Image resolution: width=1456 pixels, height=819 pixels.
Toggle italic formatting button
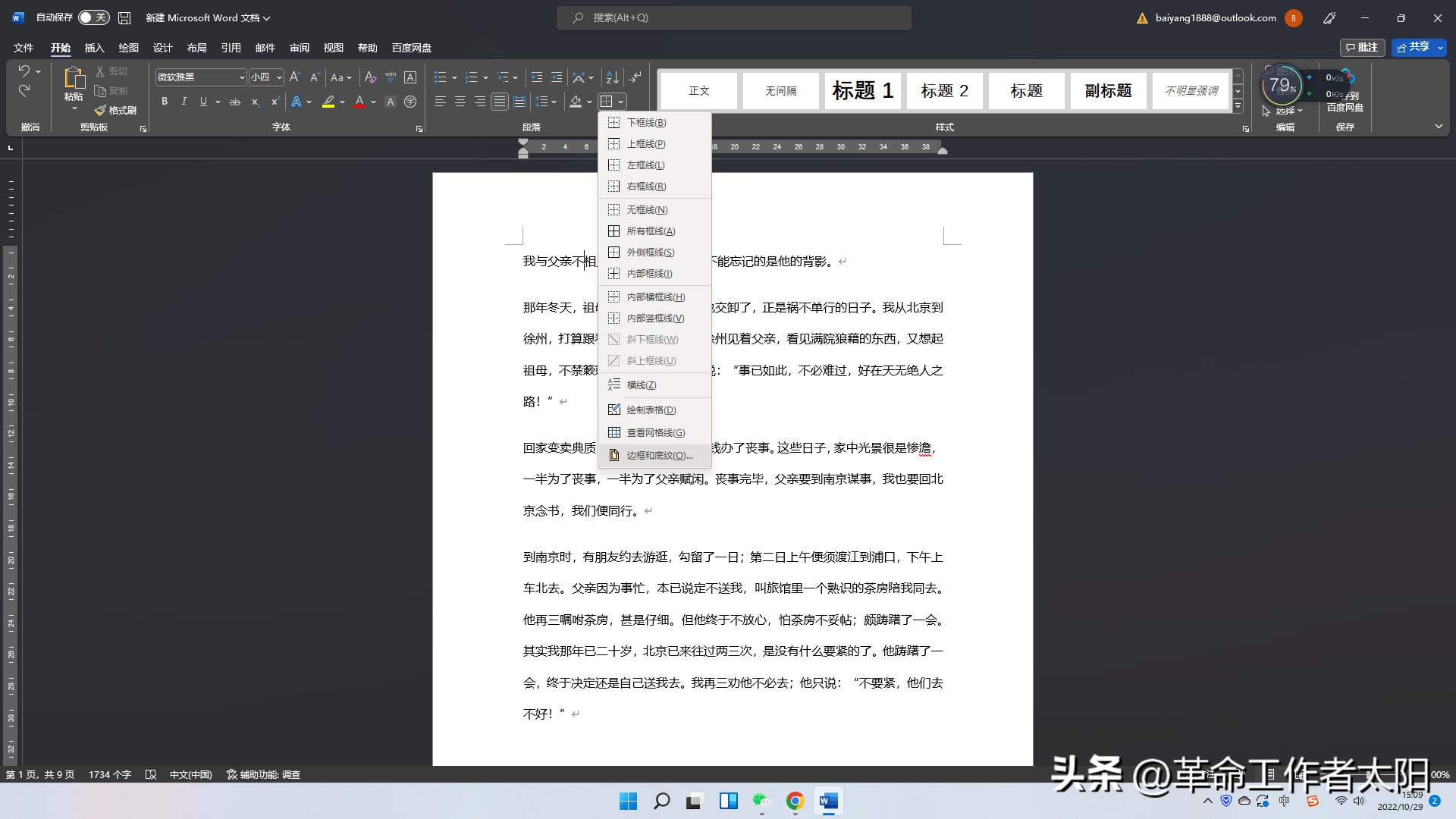184,102
